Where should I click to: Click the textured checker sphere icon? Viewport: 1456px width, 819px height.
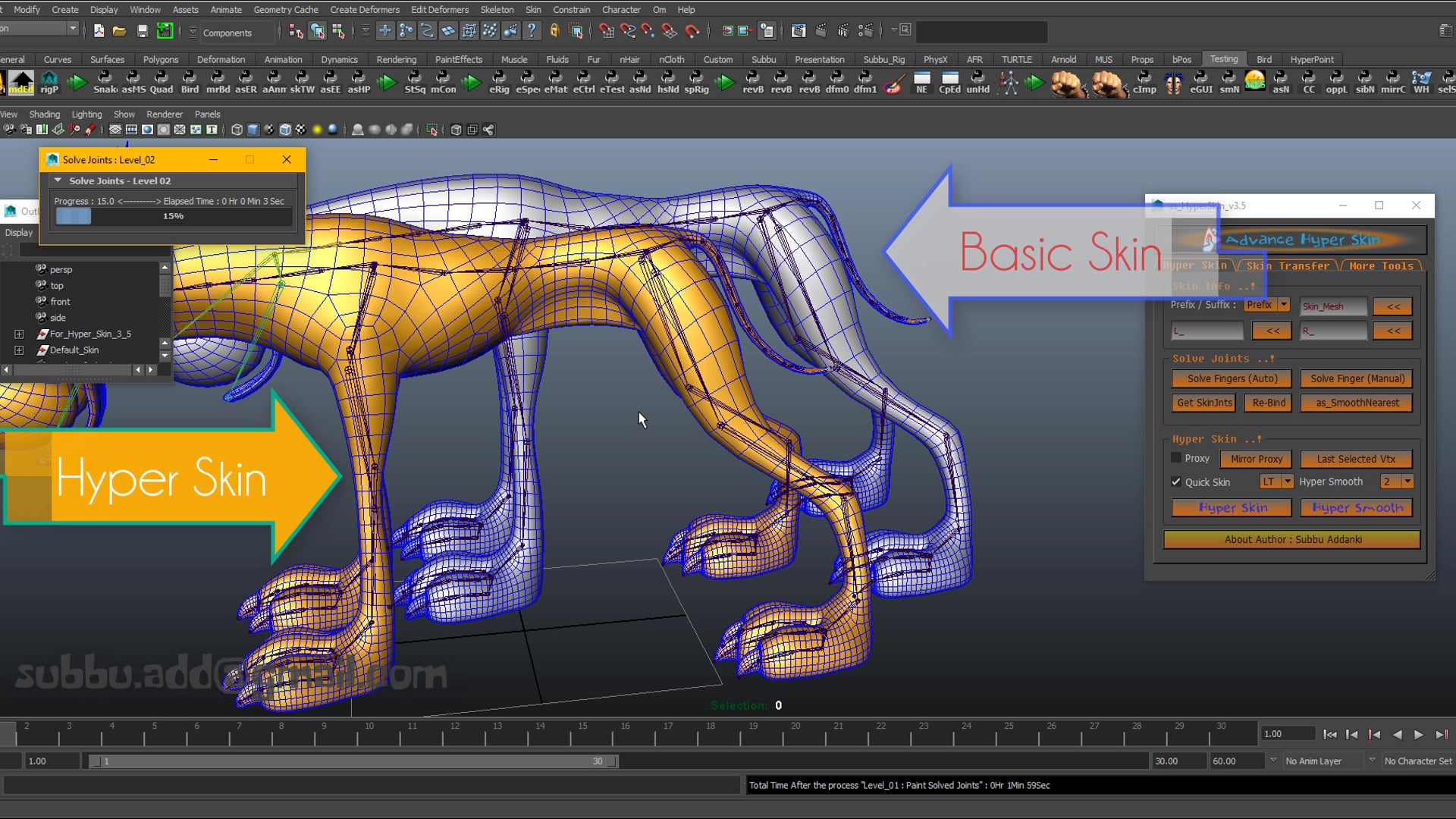[x=301, y=130]
